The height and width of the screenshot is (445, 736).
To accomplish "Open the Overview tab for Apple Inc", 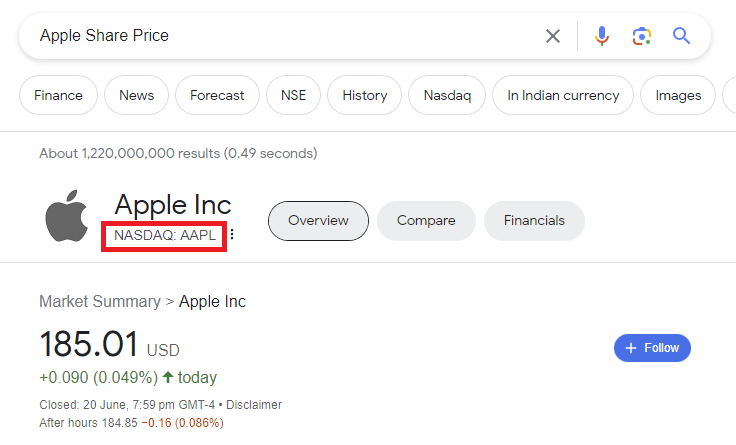I will pyautogui.click(x=318, y=221).
